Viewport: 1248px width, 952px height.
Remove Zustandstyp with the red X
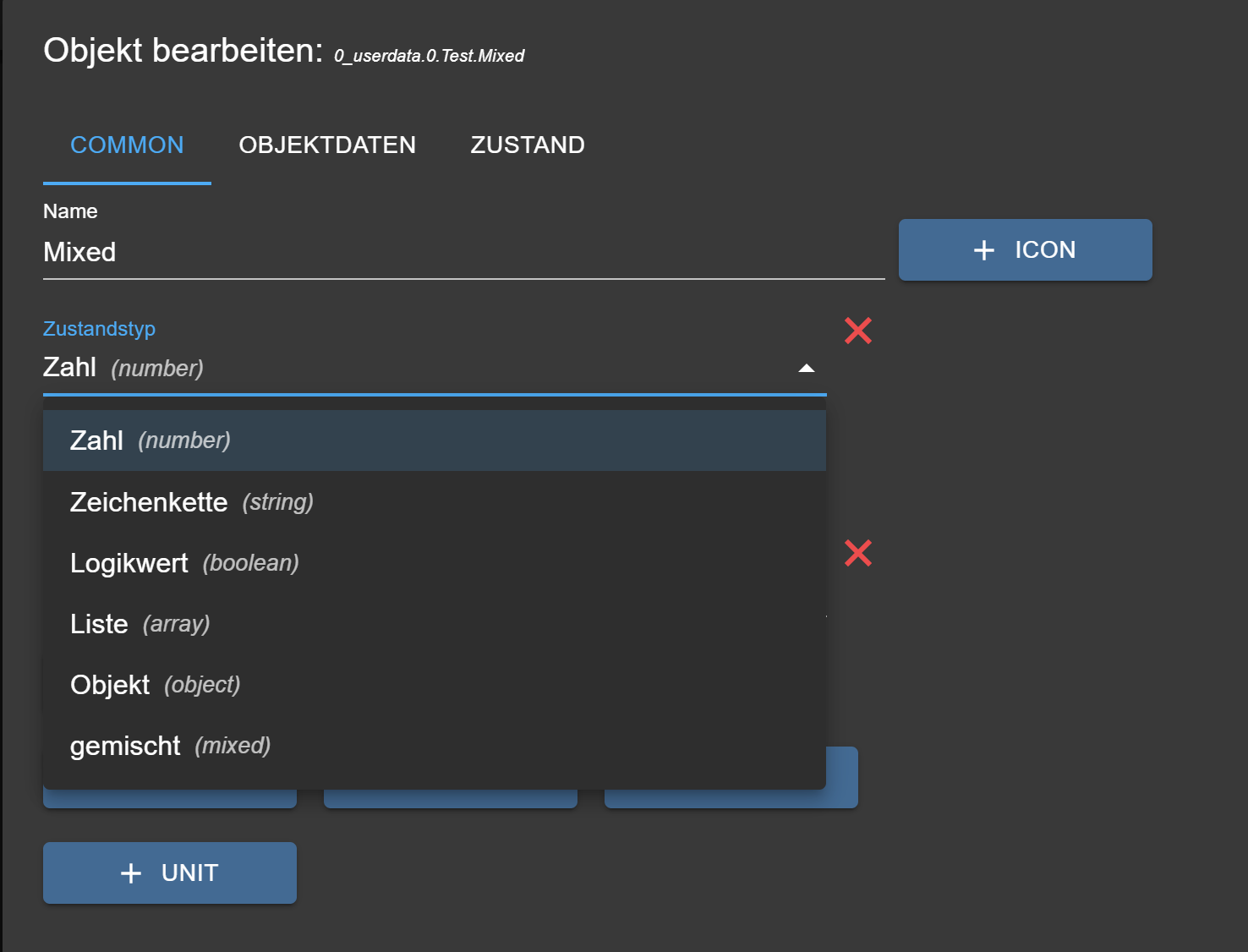pos(858,331)
